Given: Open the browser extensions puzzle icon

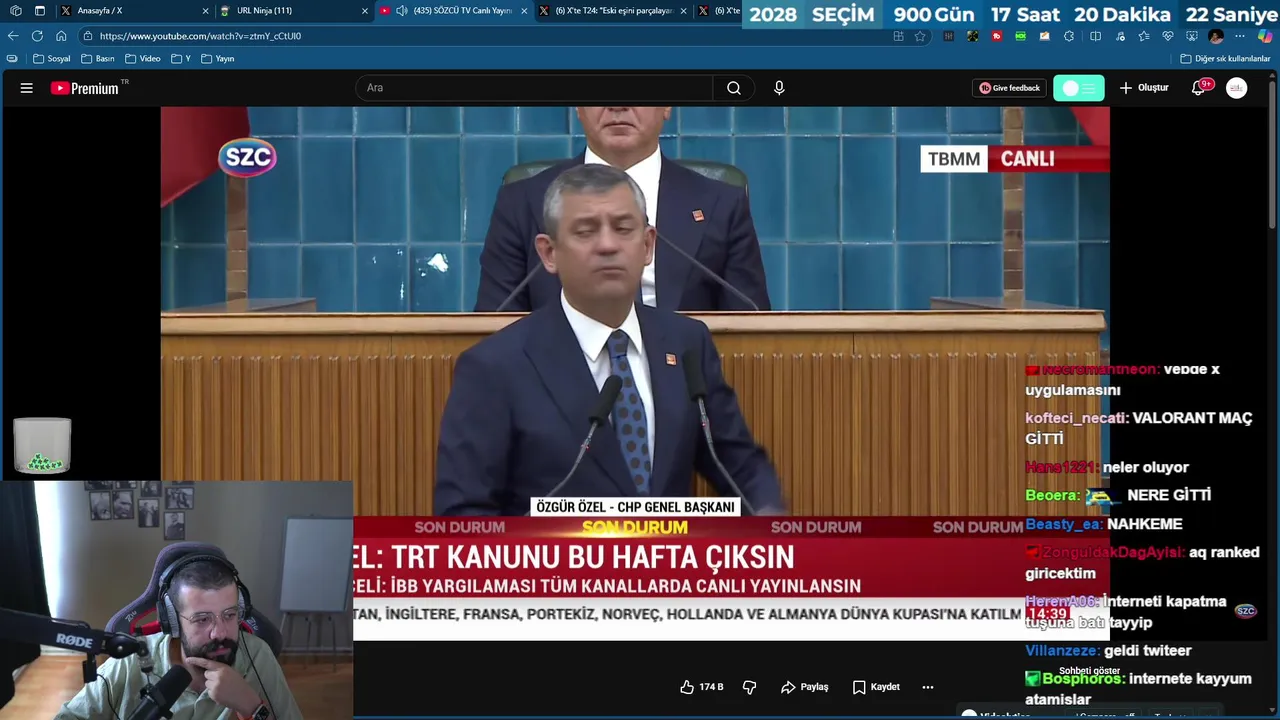Looking at the screenshot, I should (1069, 36).
